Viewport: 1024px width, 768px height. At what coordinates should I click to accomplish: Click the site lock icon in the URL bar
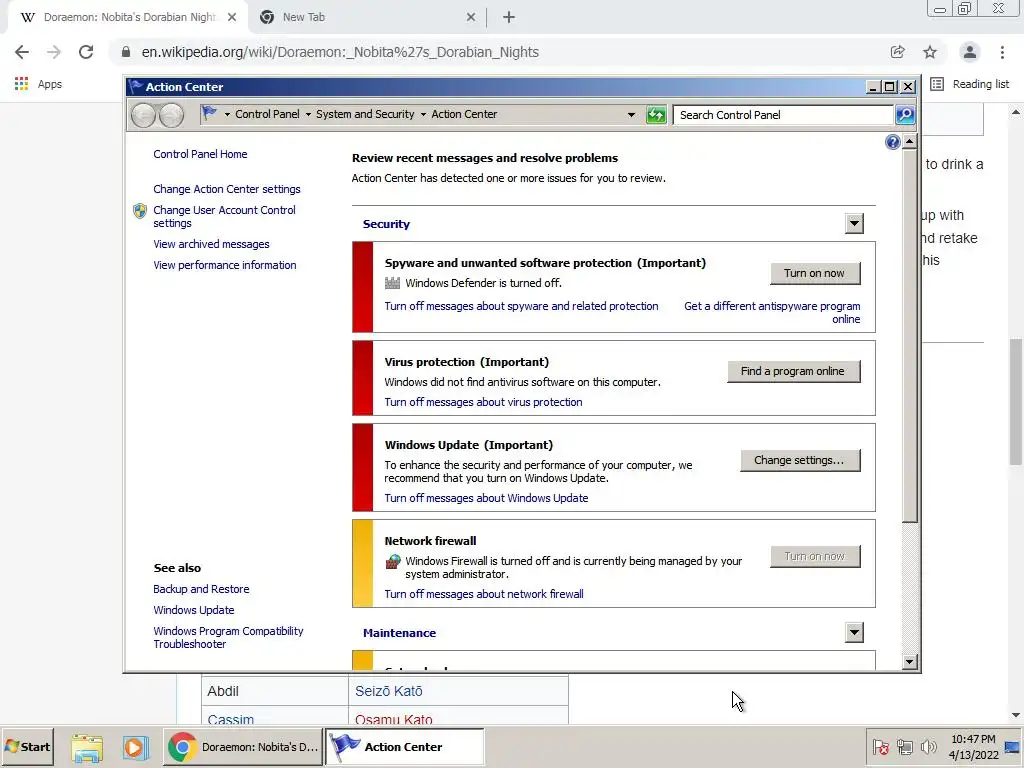click(x=126, y=52)
